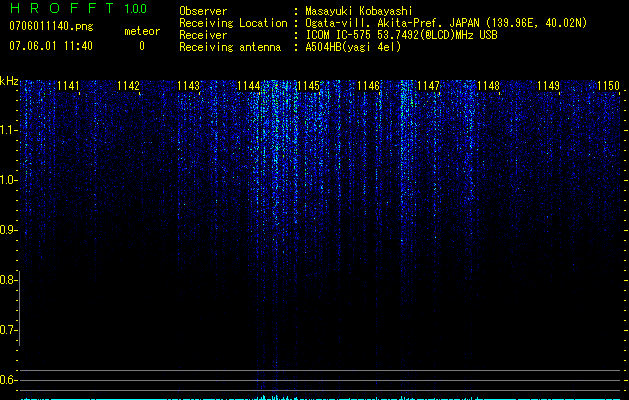Select observer name Masayuki Kobayashi
Image resolution: width=629 pixels, height=400 pixels.
359,11
